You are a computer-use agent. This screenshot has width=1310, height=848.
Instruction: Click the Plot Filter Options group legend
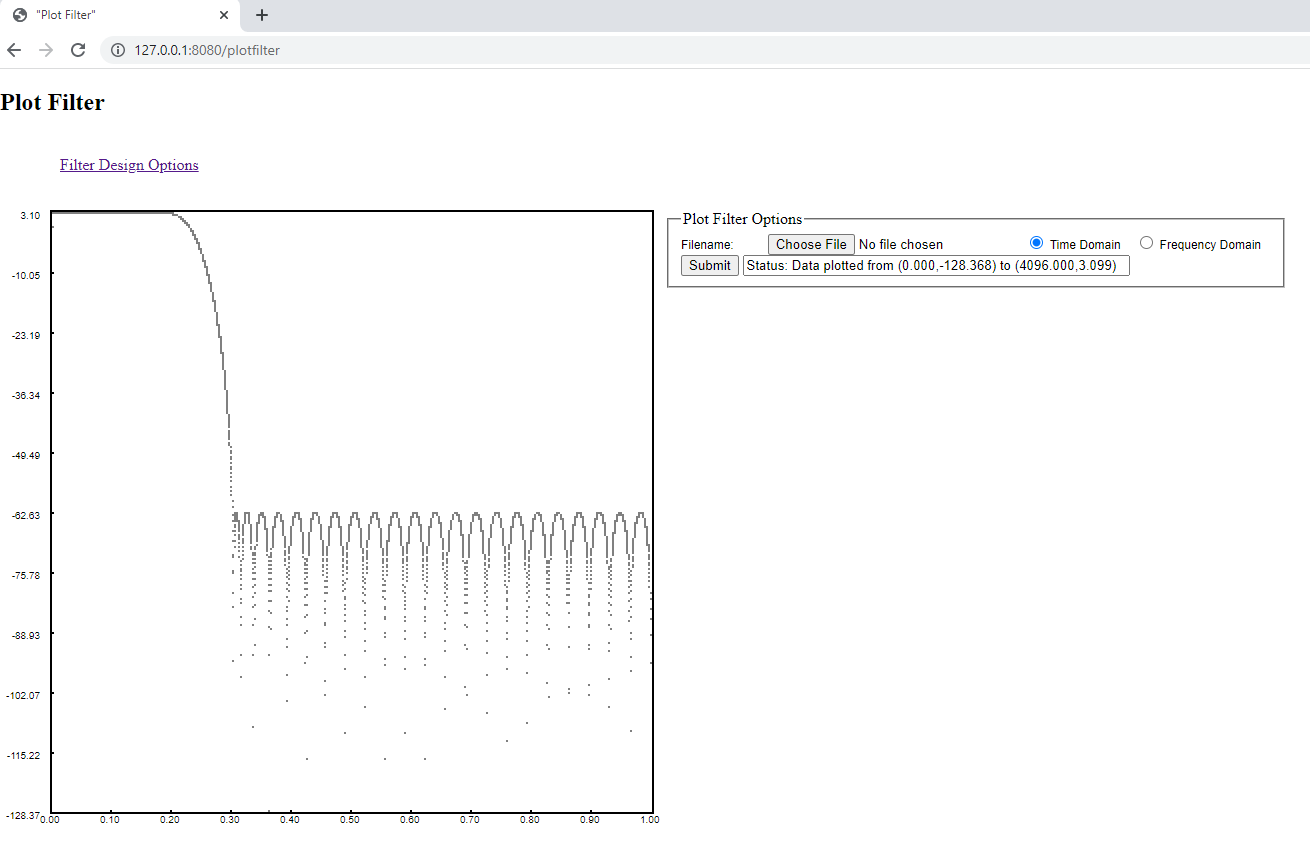(743, 219)
